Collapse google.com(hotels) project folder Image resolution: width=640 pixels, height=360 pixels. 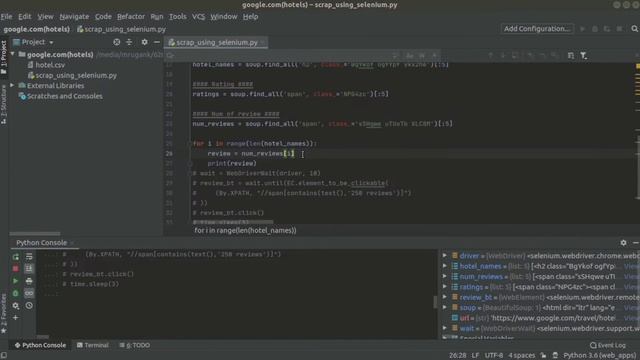coord(13,54)
